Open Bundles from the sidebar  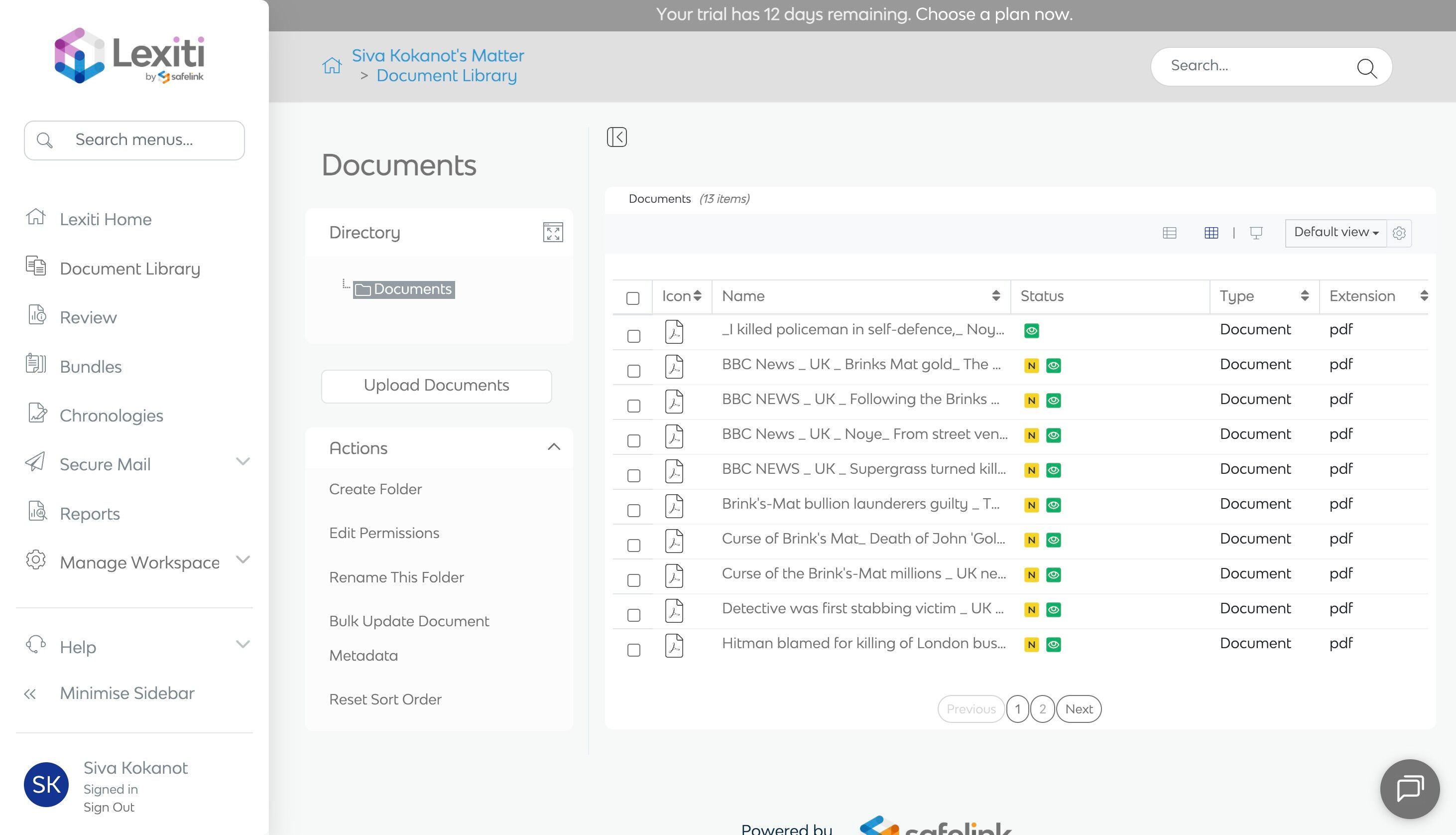coord(91,367)
